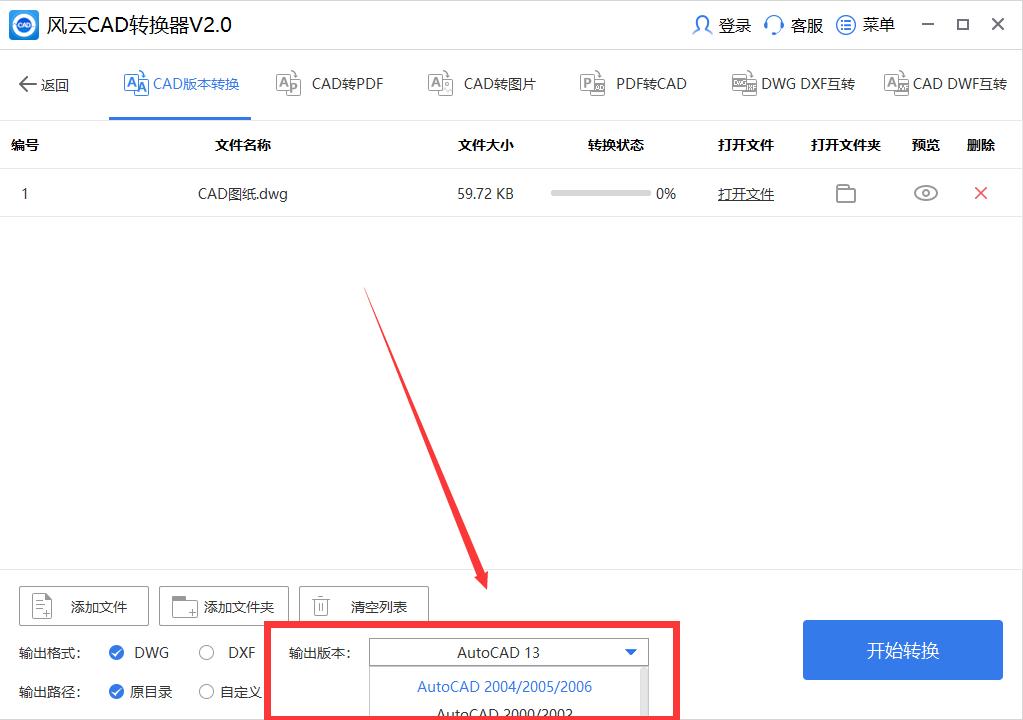Image resolution: width=1023 pixels, height=720 pixels.
Task: Open the folder icon for CAD图纸.dwg
Action: pos(845,193)
